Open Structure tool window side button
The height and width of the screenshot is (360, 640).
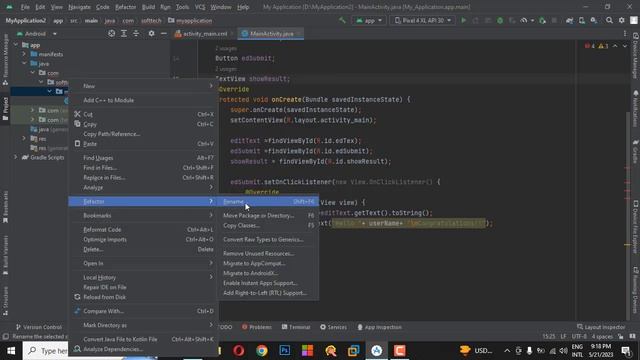click(5, 301)
